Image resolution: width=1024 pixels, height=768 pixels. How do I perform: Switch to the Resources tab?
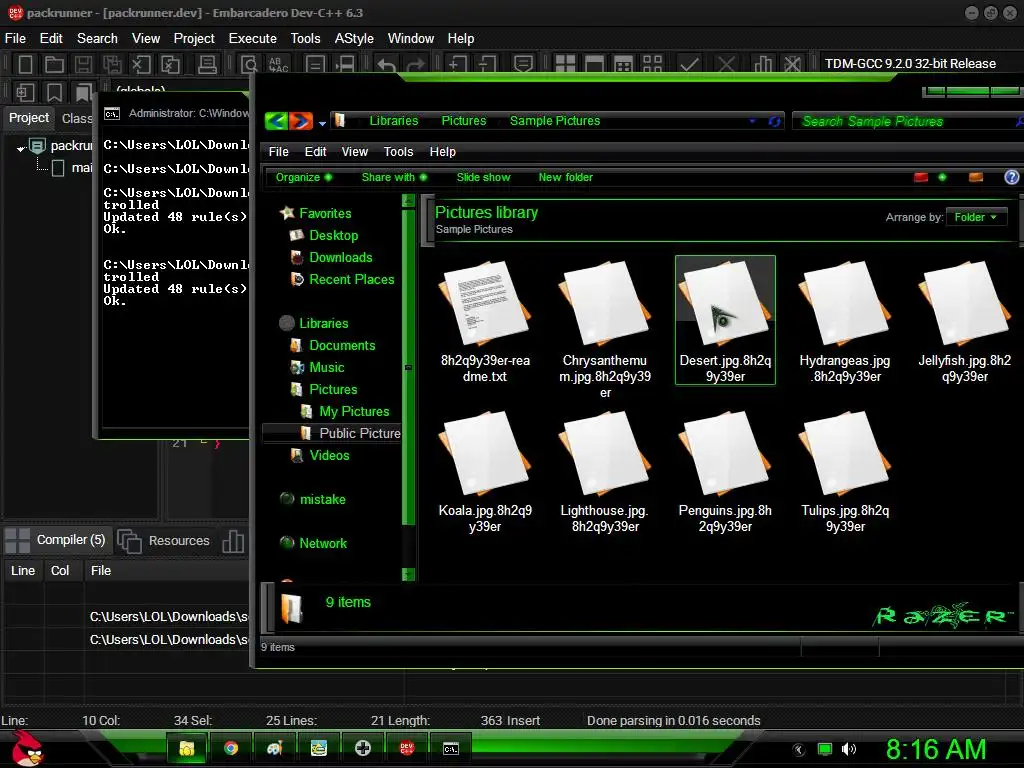[x=165, y=541]
